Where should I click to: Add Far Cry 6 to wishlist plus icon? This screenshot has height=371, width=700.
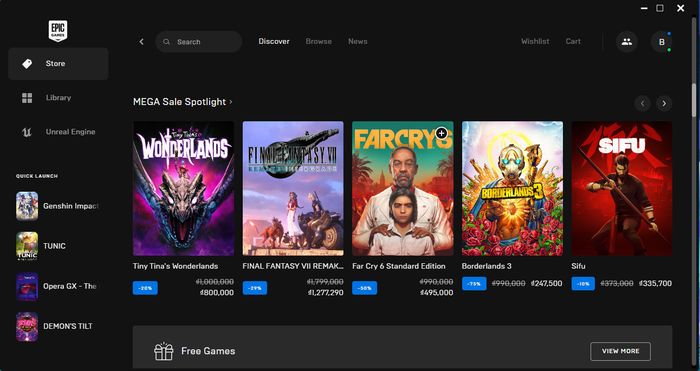[442, 133]
